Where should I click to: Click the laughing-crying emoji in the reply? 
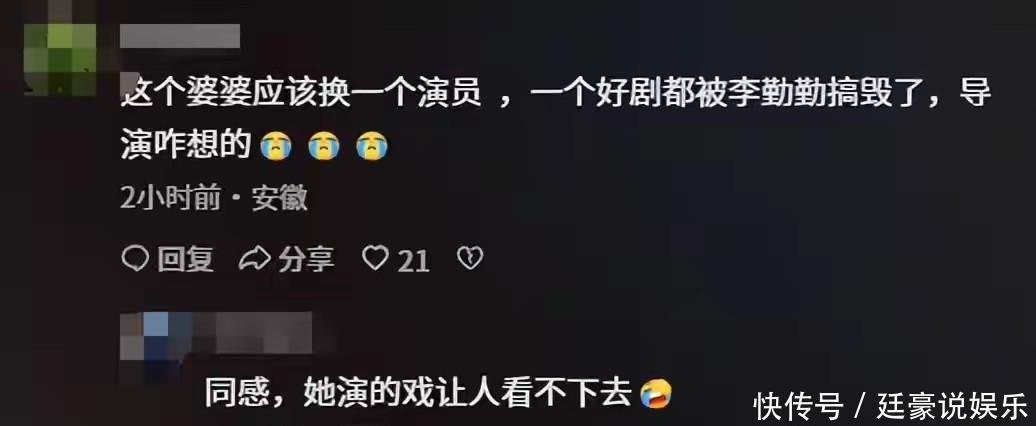[656, 393]
